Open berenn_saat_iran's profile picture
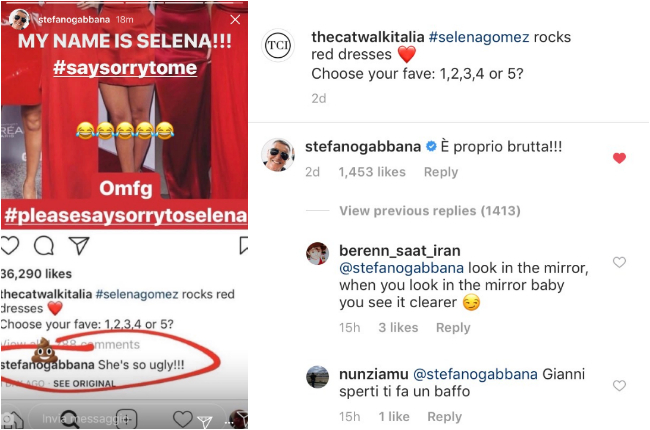Image resolution: width=650 pixels, height=430 pixels. (317, 252)
